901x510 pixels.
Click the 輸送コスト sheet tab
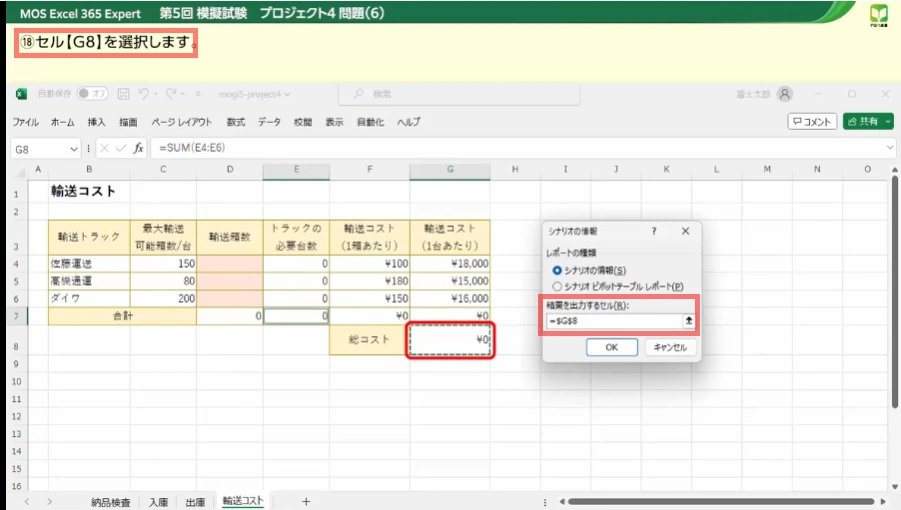point(242,501)
